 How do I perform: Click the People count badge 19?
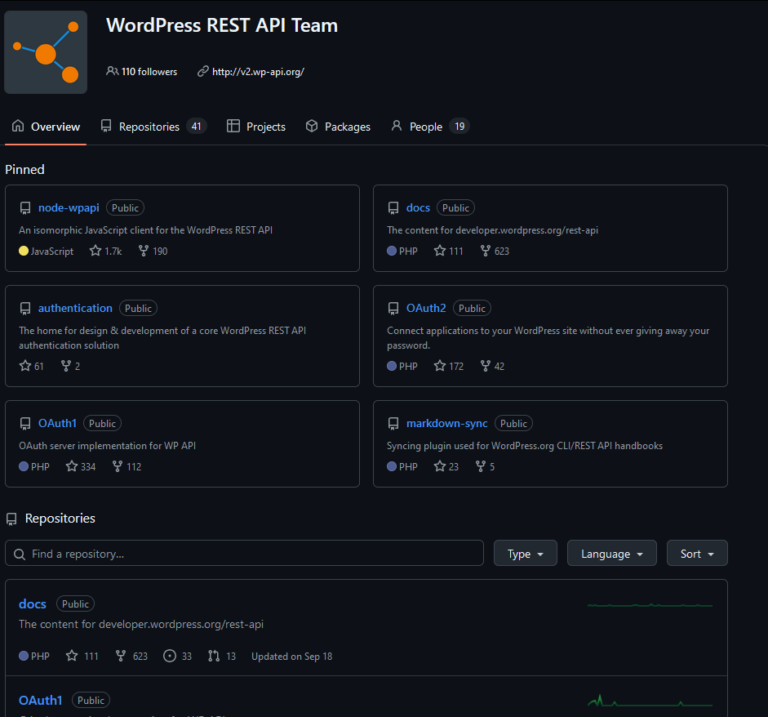[459, 127]
